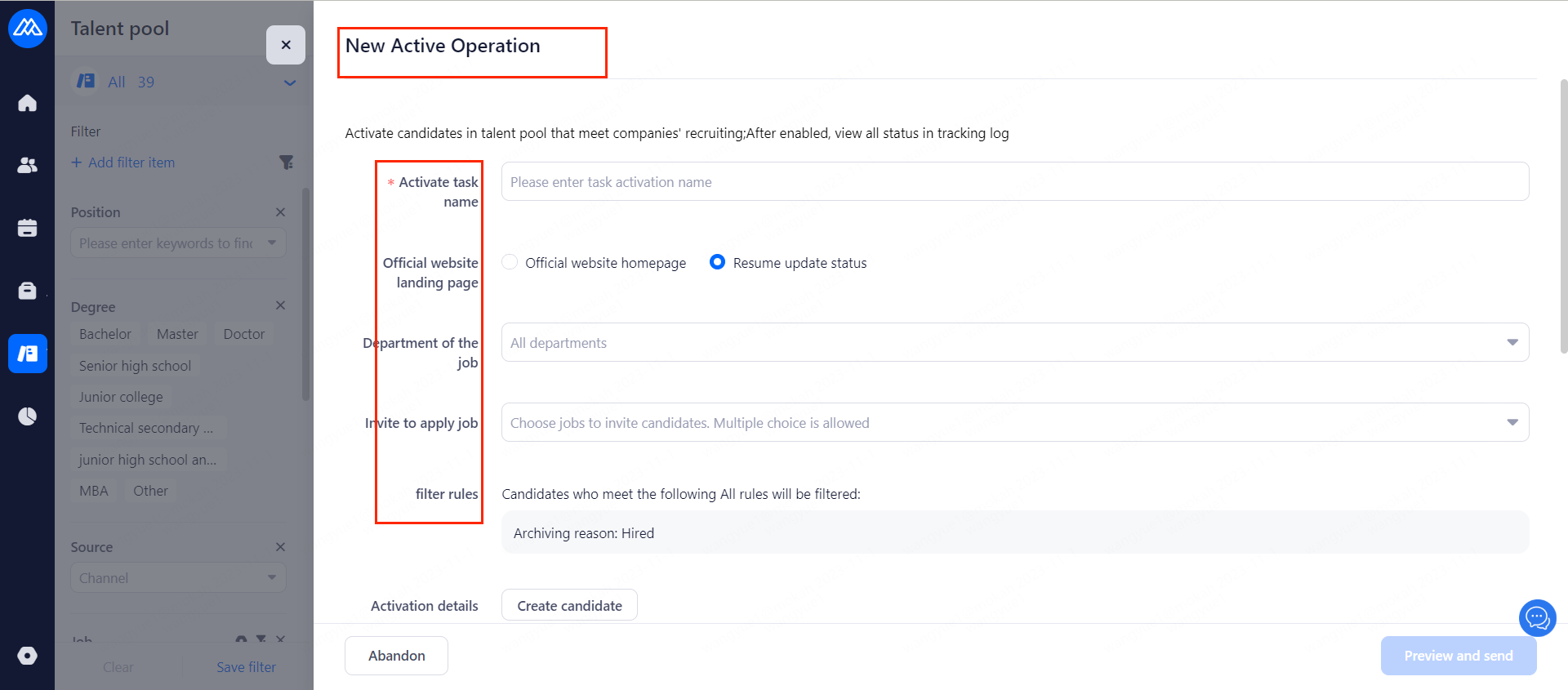
Task: Click the task activation name input field
Action: coord(1014,182)
